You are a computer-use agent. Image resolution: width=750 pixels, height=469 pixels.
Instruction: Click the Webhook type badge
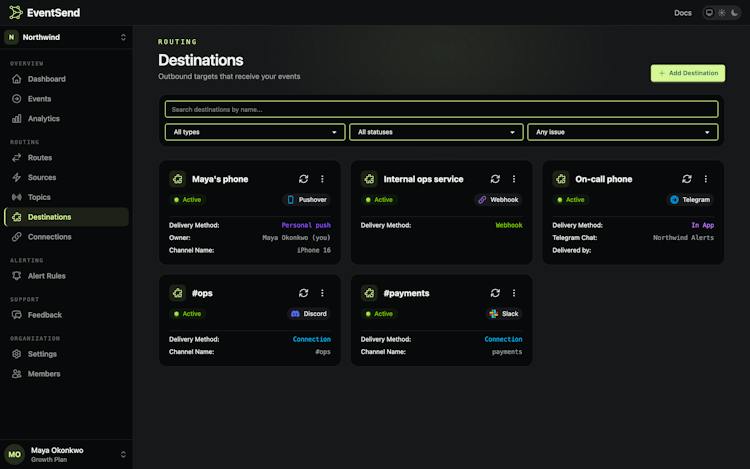(x=498, y=200)
